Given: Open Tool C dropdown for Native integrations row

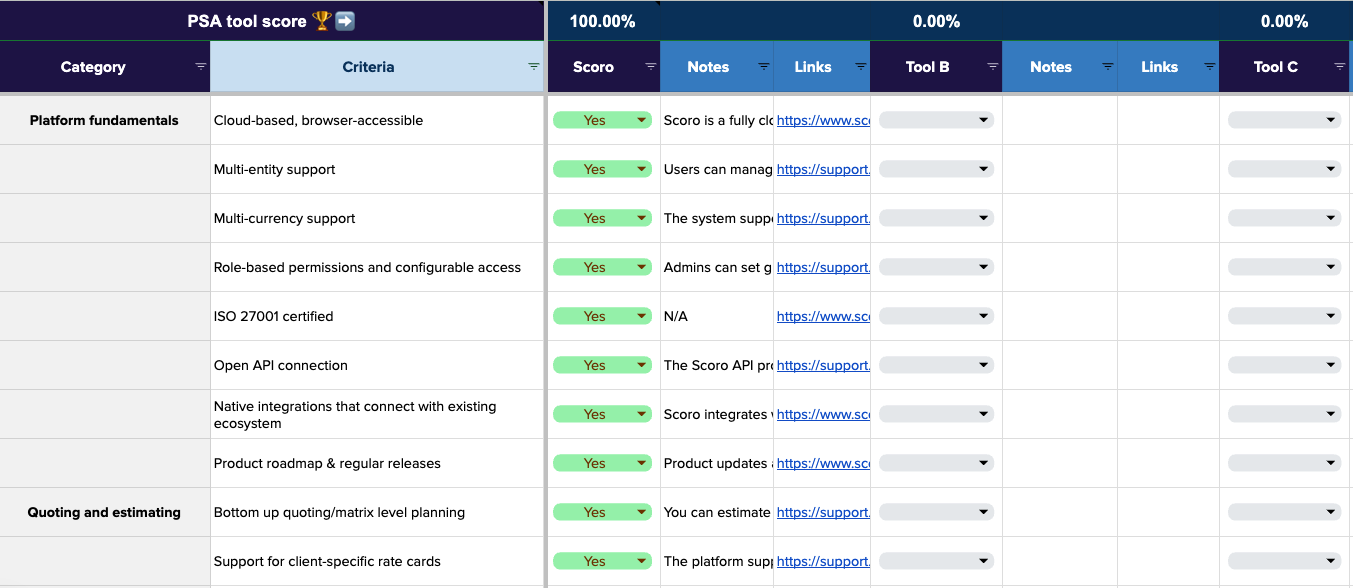Looking at the screenshot, I should click(x=1284, y=414).
